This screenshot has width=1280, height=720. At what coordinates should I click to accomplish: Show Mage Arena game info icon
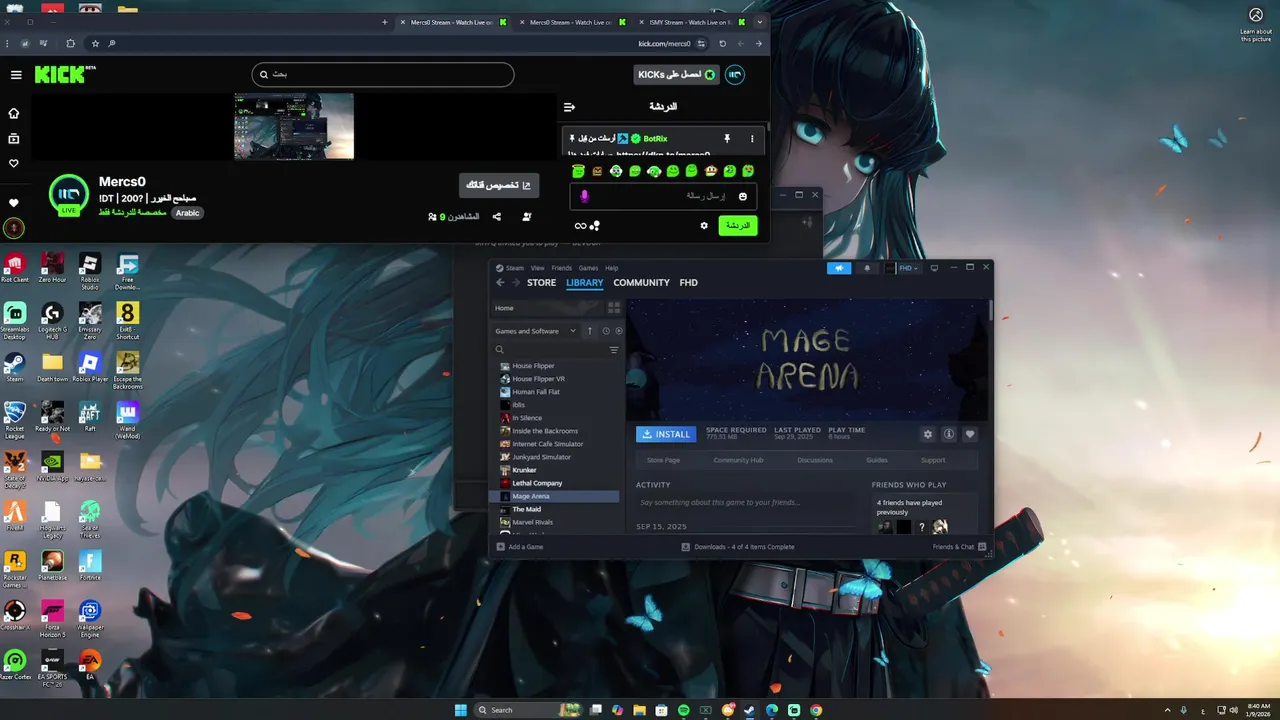point(949,434)
